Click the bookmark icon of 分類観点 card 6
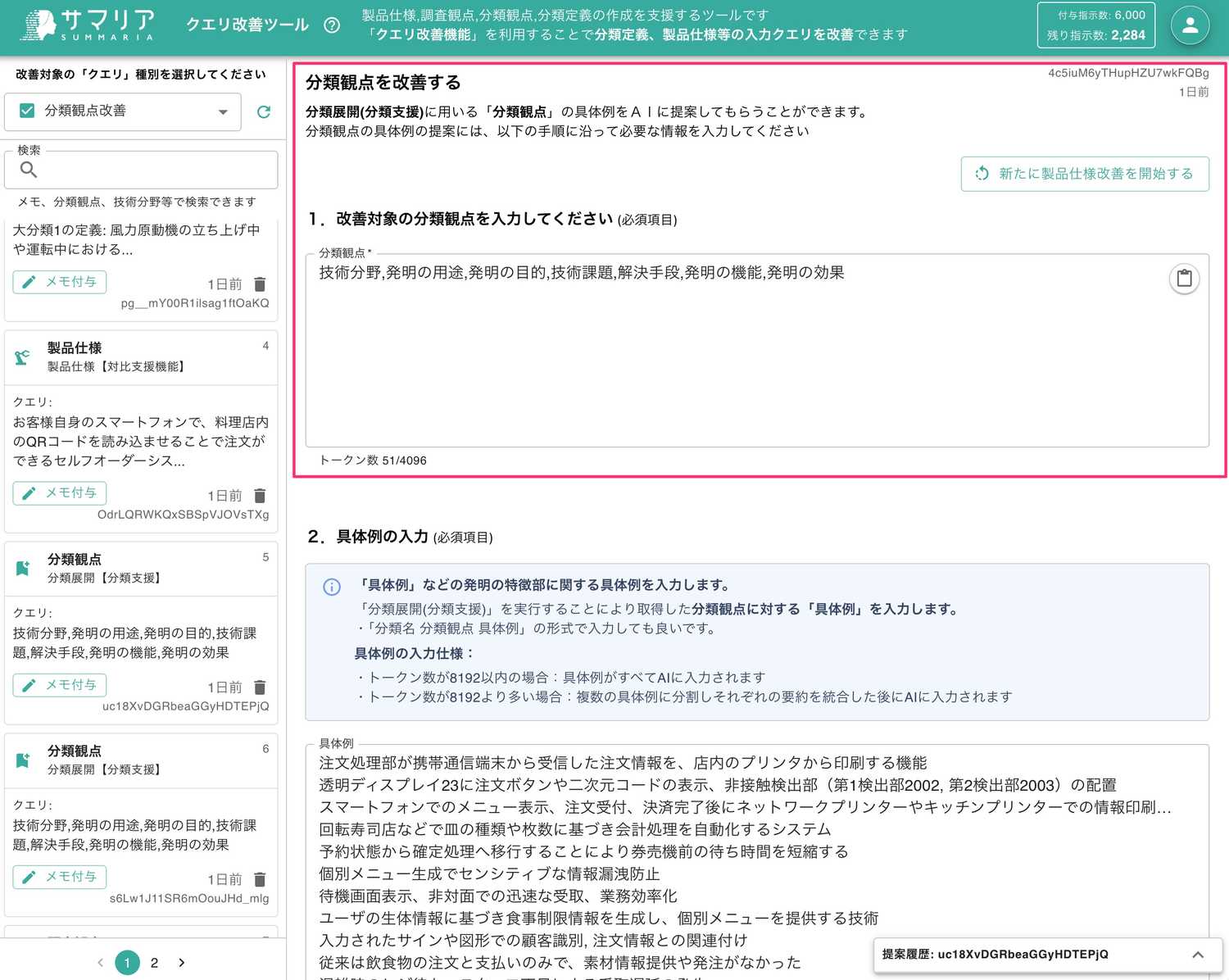Viewport: 1229px width, 980px height. pos(23,760)
